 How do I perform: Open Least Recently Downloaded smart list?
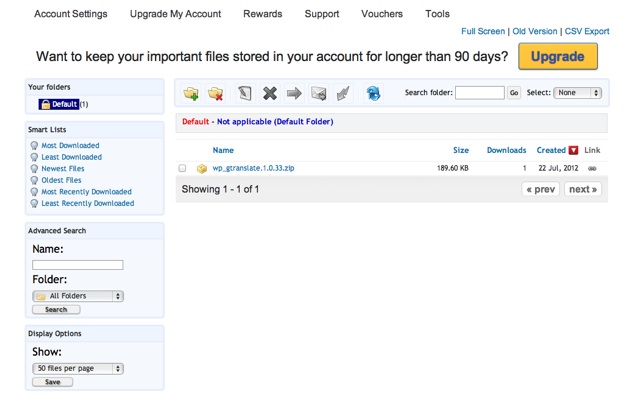88,203
